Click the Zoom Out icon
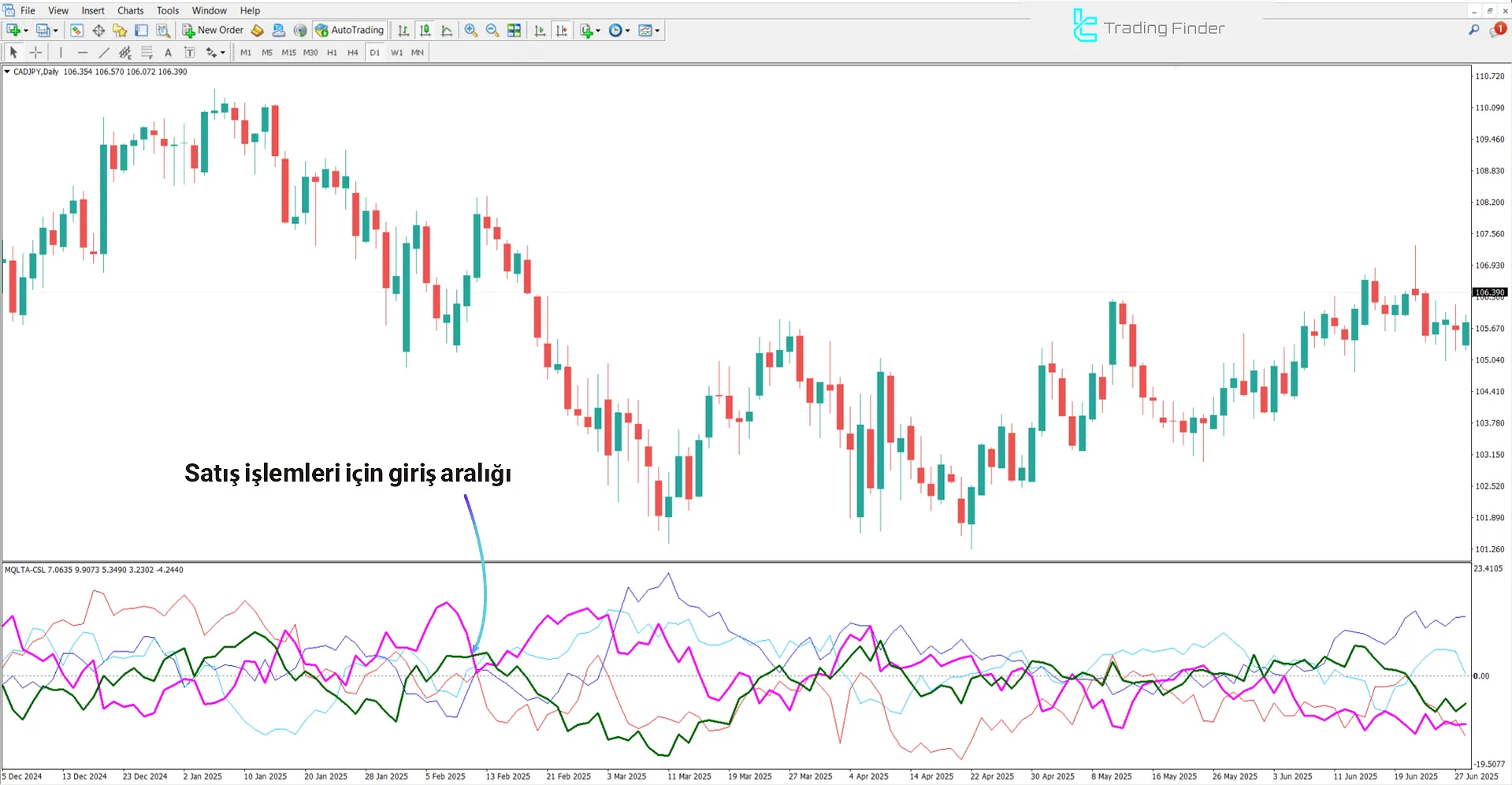Viewport: 1512px width, 785px height. click(x=491, y=30)
